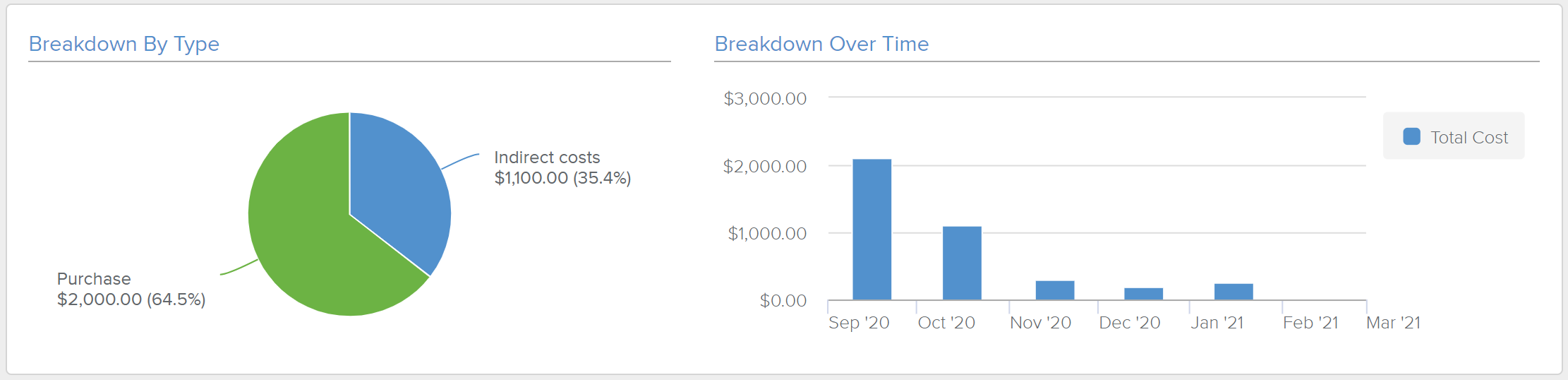1568x380 pixels.
Task: Click the Jan '21 bar
Action: (1234, 292)
